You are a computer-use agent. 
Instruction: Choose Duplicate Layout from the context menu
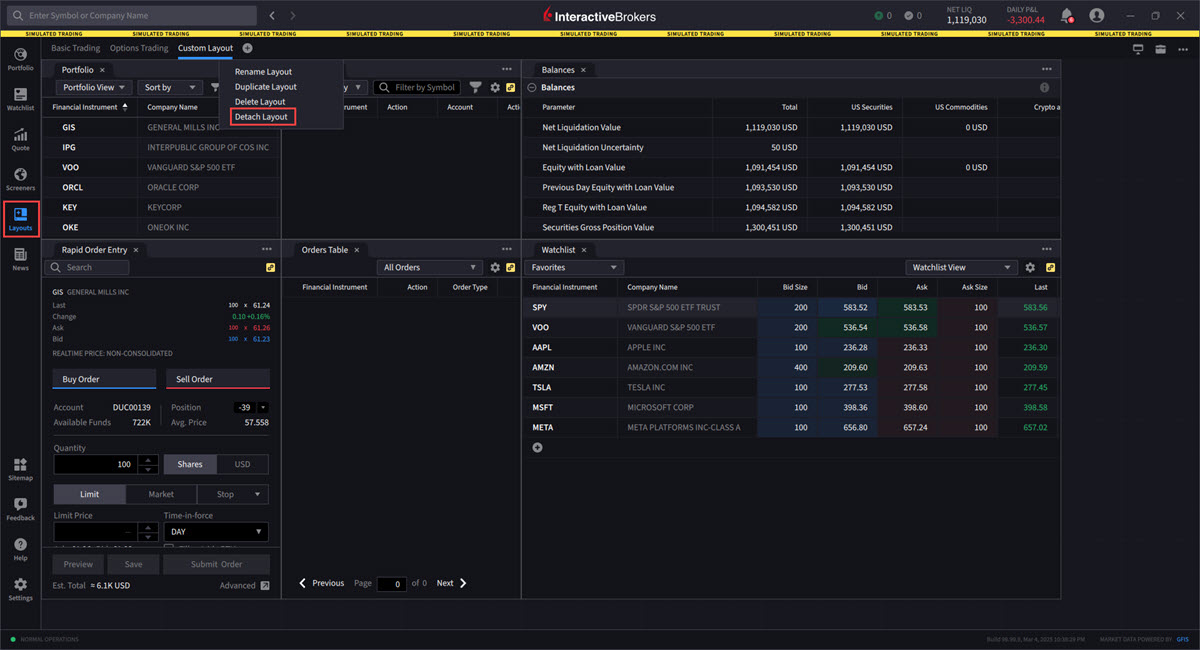coord(266,87)
